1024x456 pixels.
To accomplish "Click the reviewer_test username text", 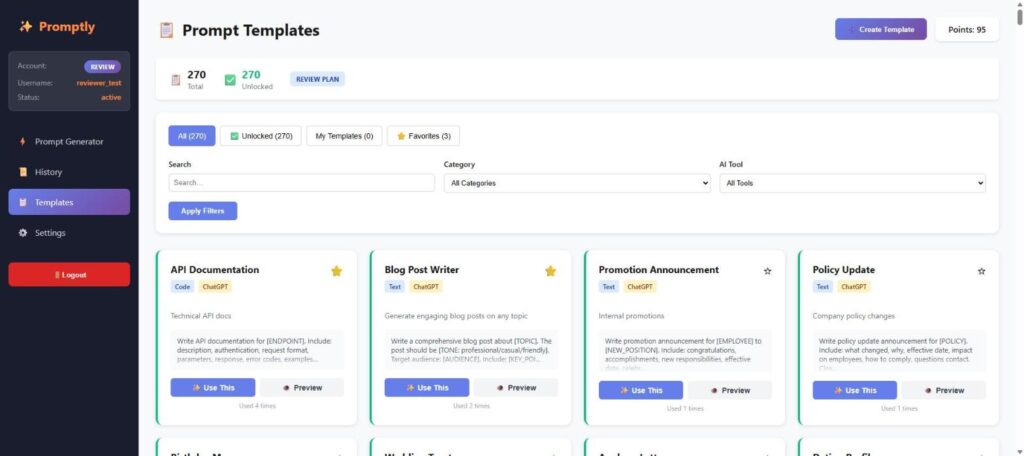I will click(99, 83).
